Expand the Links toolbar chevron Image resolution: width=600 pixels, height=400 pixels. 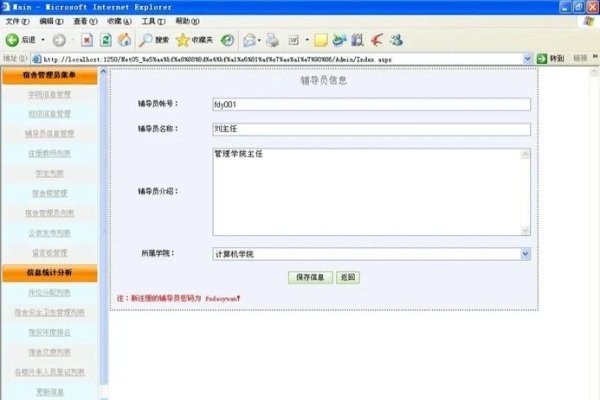595,57
